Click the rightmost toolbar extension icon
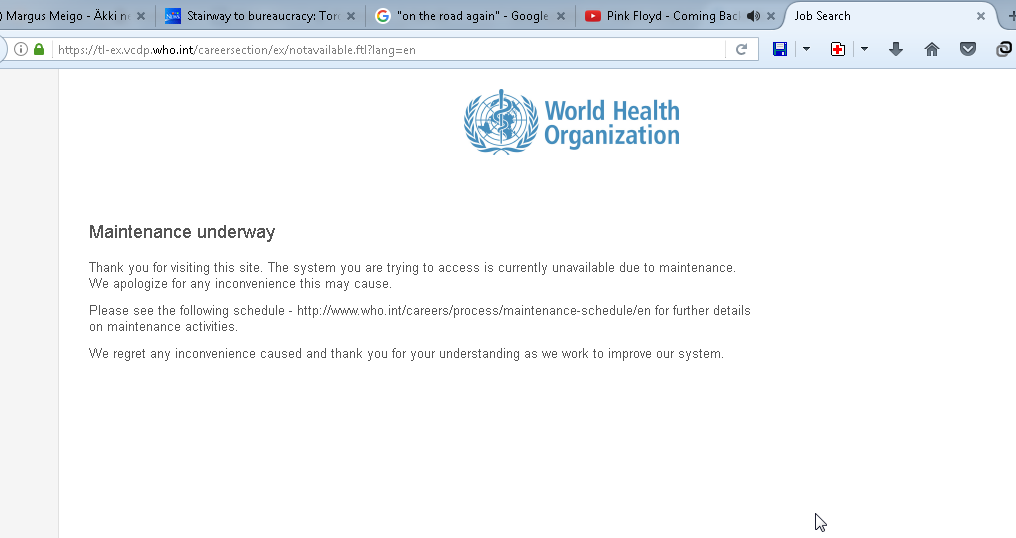Image resolution: width=1016 pixels, height=538 pixels. (1004, 49)
